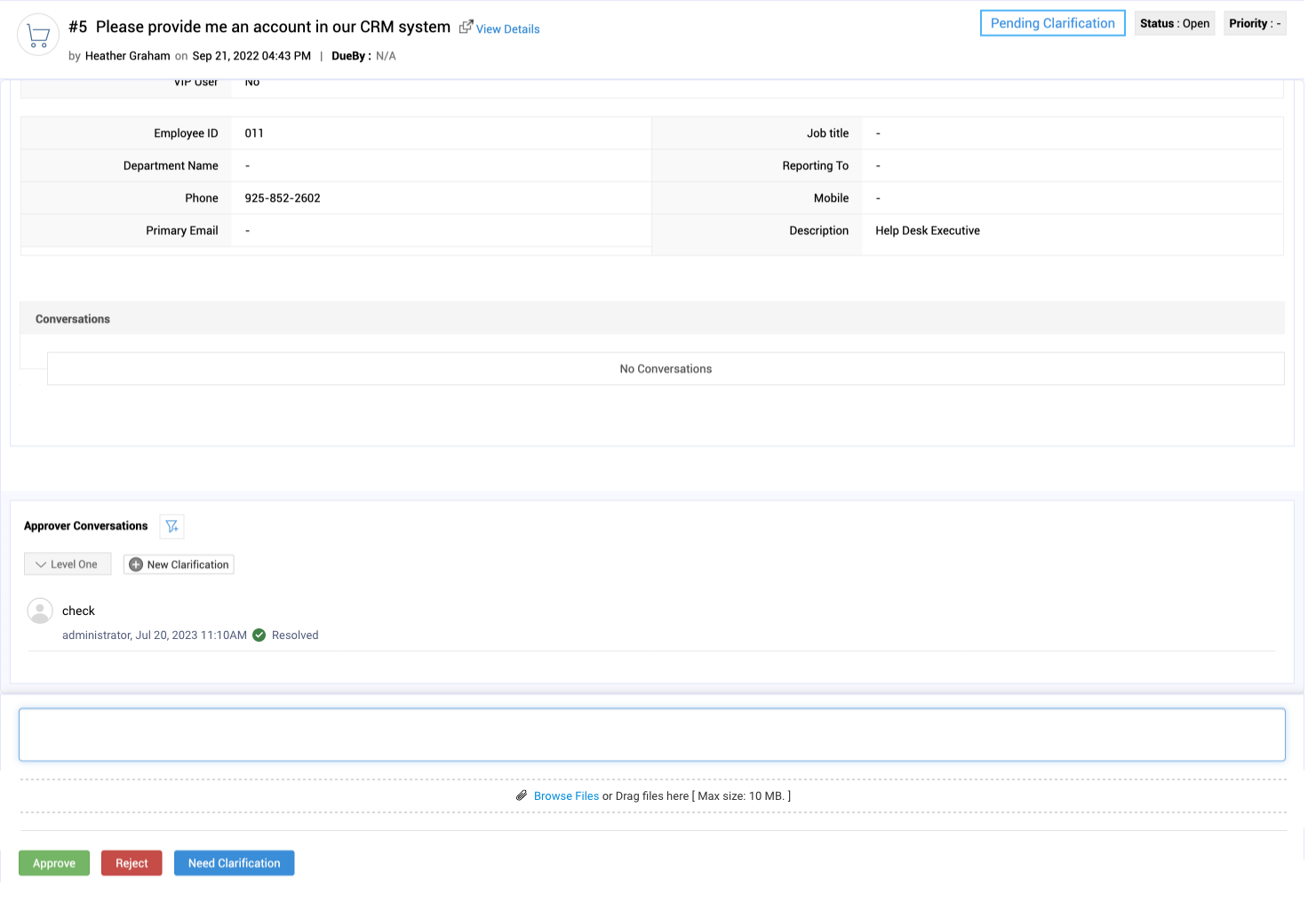
Task: Expand the Level One dropdown
Action: [x=68, y=564]
